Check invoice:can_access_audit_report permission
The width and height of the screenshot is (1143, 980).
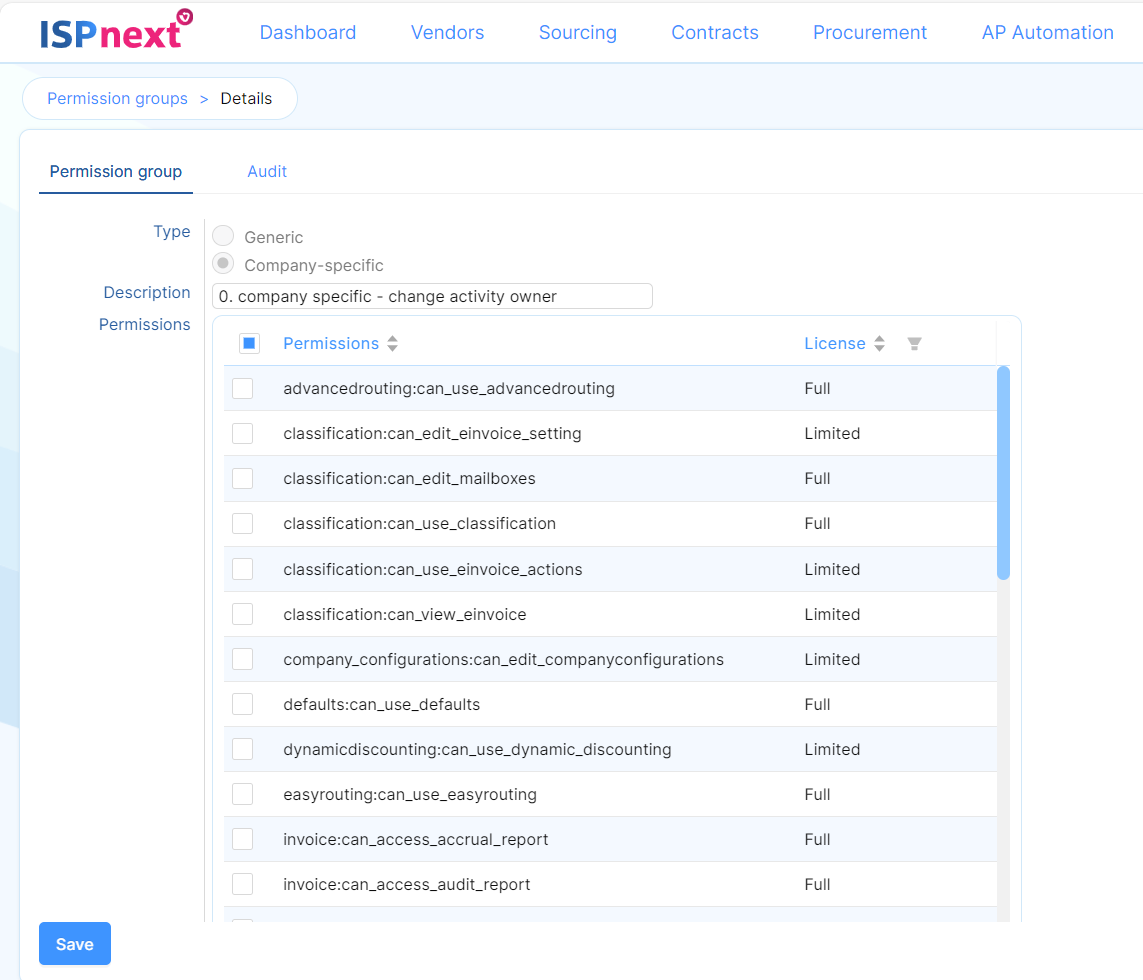pyautogui.click(x=243, y=884)
